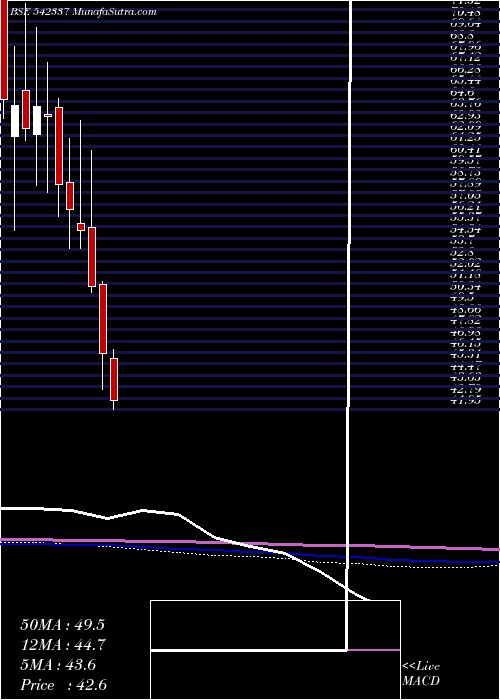The image size is (500, 700).
Task: Select the 12MA : 44.7 reading
Action: coord(62,645)
